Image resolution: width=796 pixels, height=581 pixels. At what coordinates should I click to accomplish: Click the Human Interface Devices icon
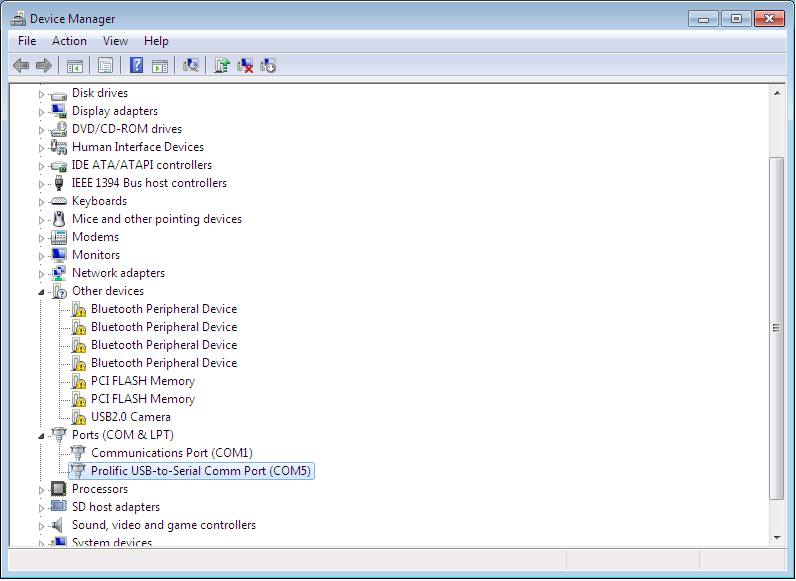click(x=59, y=147)
